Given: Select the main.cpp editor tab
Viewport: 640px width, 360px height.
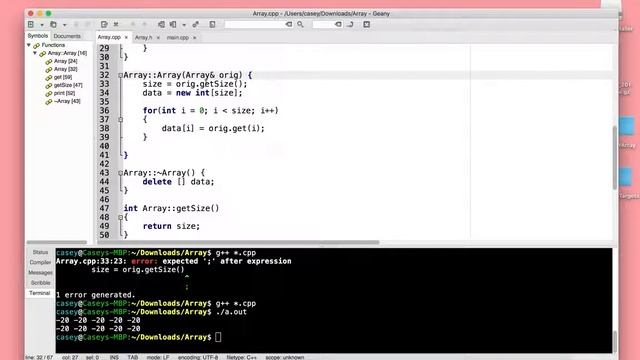Looking at the screenshot, I should (x=178, y=37).
